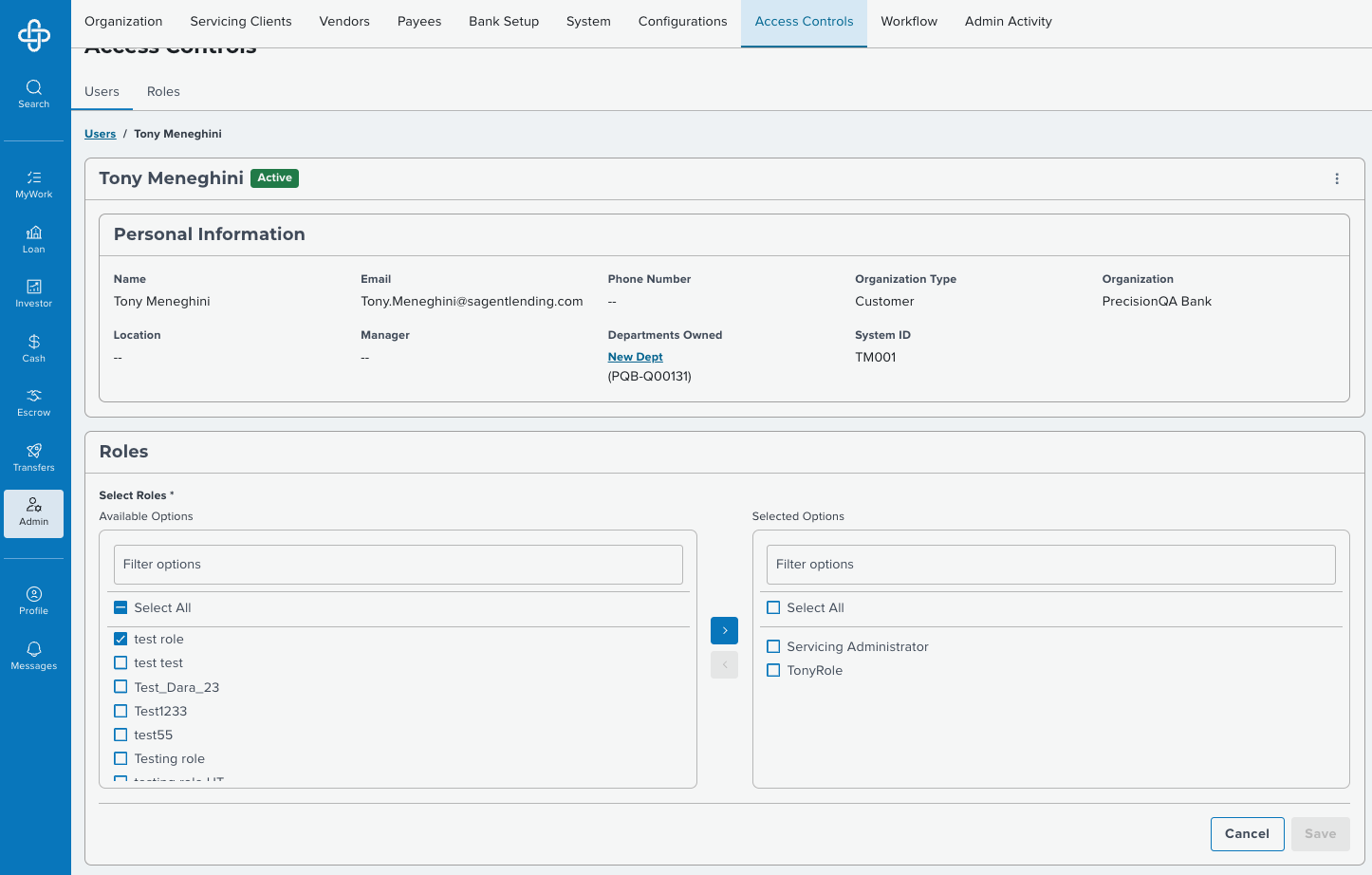Open Admin Activity menu
1372x875 pixels.
[x=1009, y=21]
